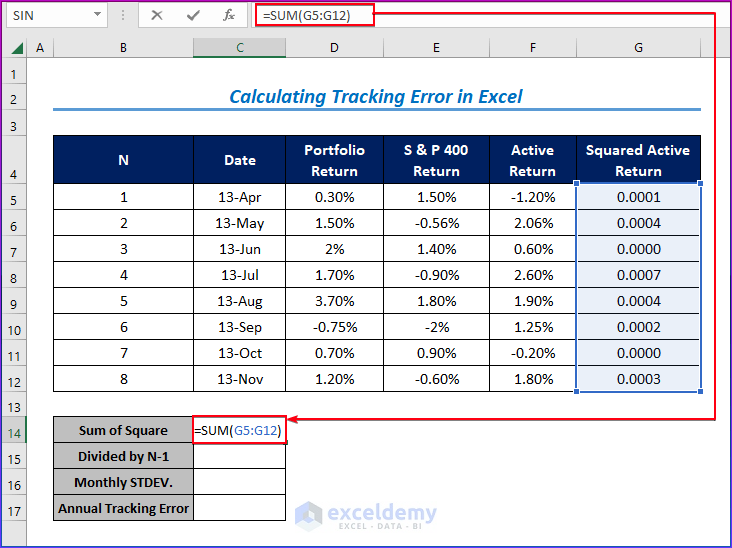Select portfolio return 0.30% cell

pos(334,197)
